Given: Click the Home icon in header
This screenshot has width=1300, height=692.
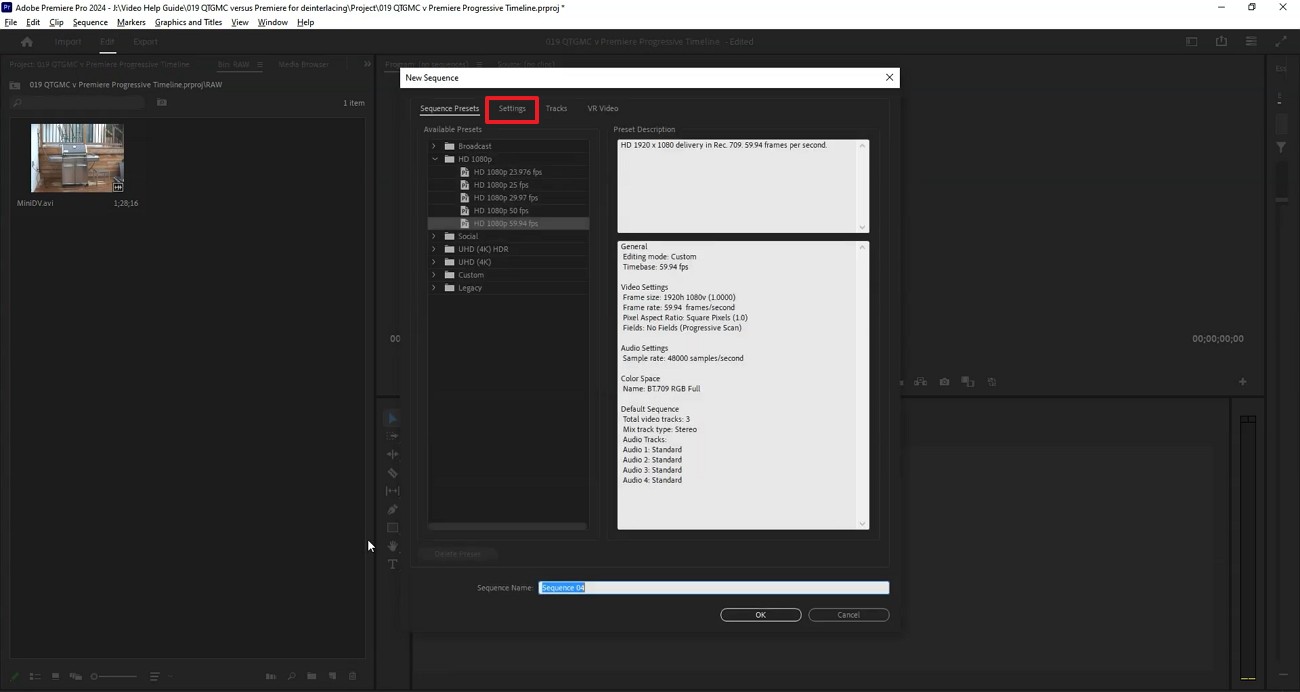Looking at the screenshot, I should (x=27, y=42).
